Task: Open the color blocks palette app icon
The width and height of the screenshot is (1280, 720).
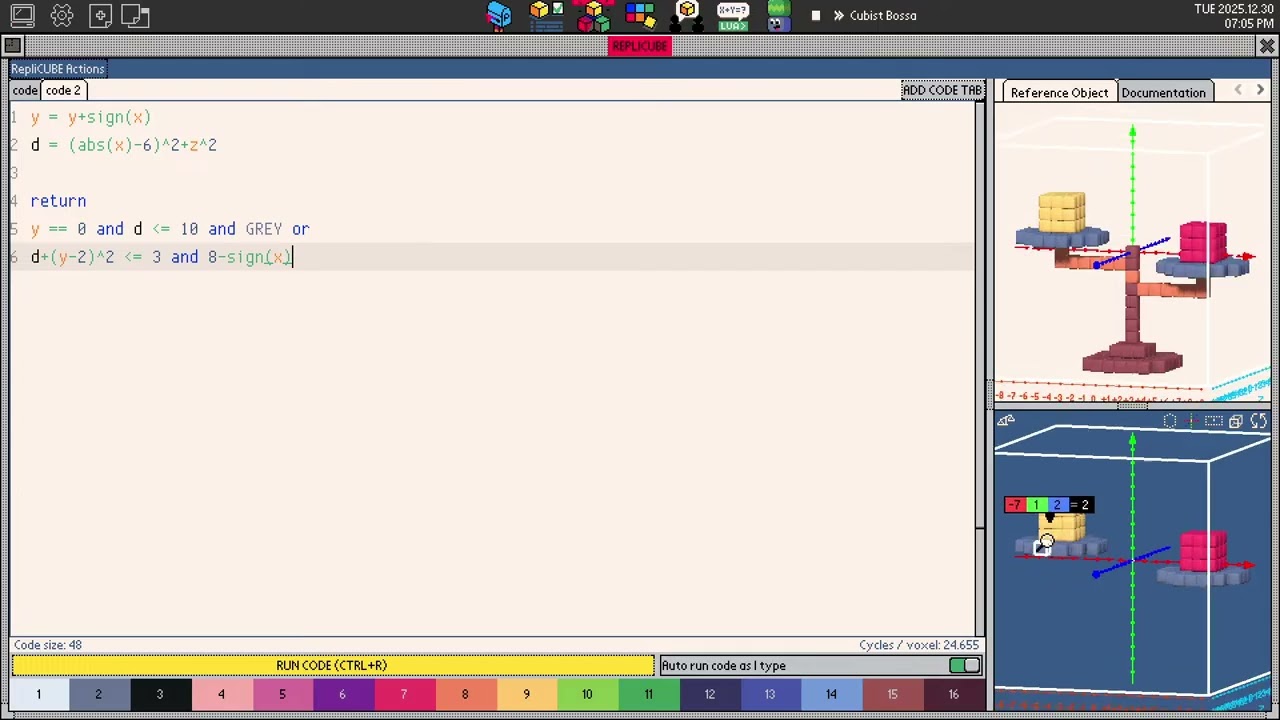Action: click(640, 15)
